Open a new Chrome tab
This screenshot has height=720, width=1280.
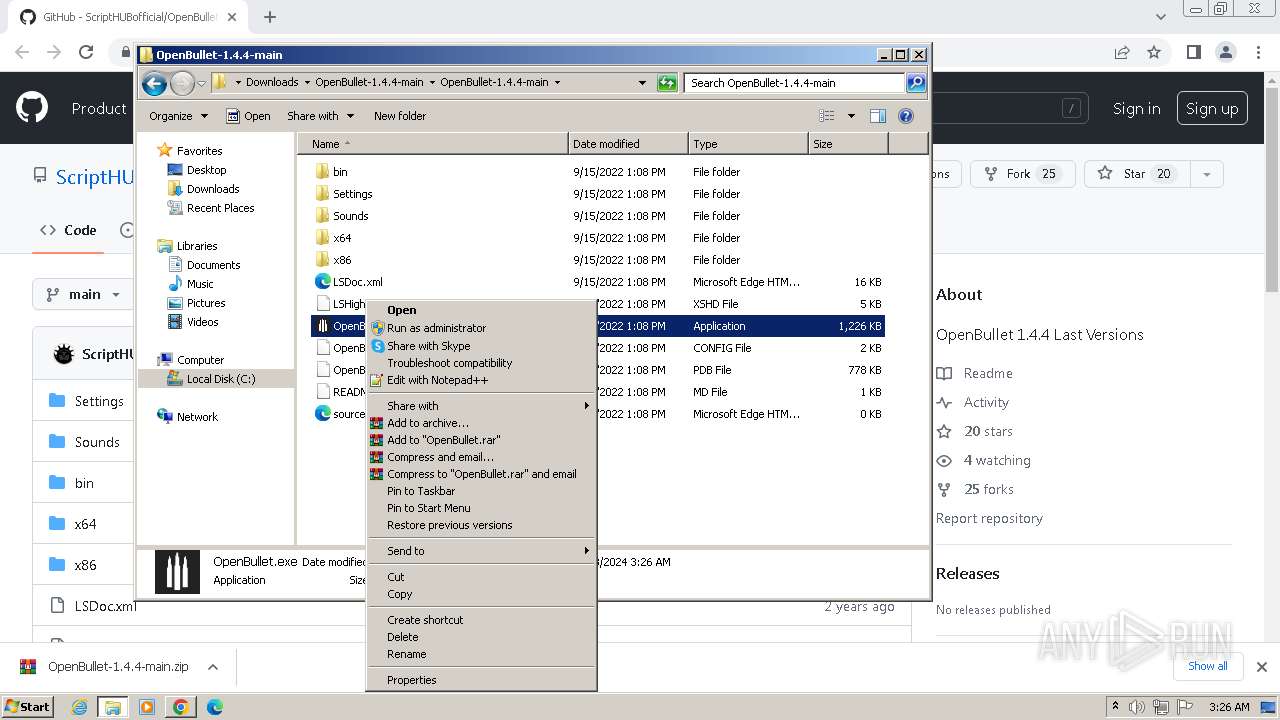point(270,17)
